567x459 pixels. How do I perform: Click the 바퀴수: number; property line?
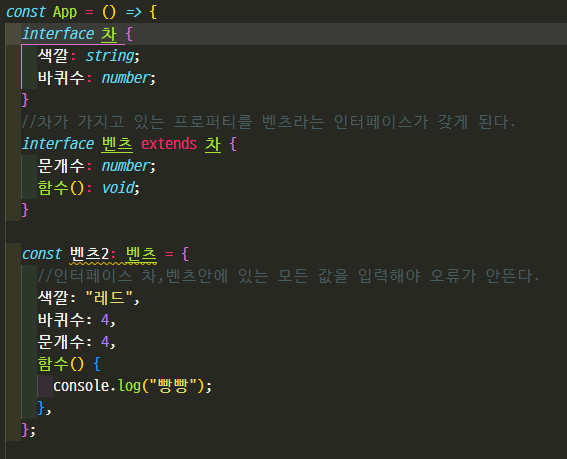[x=97, y=78]
